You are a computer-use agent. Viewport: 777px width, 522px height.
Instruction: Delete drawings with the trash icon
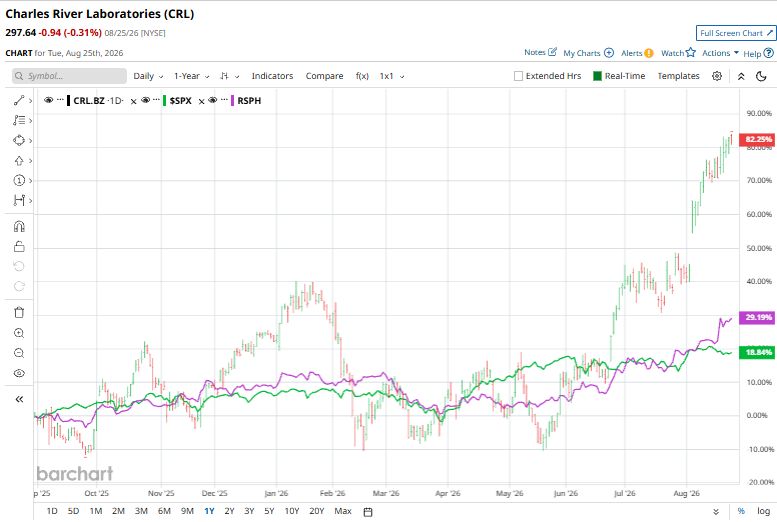19,313
